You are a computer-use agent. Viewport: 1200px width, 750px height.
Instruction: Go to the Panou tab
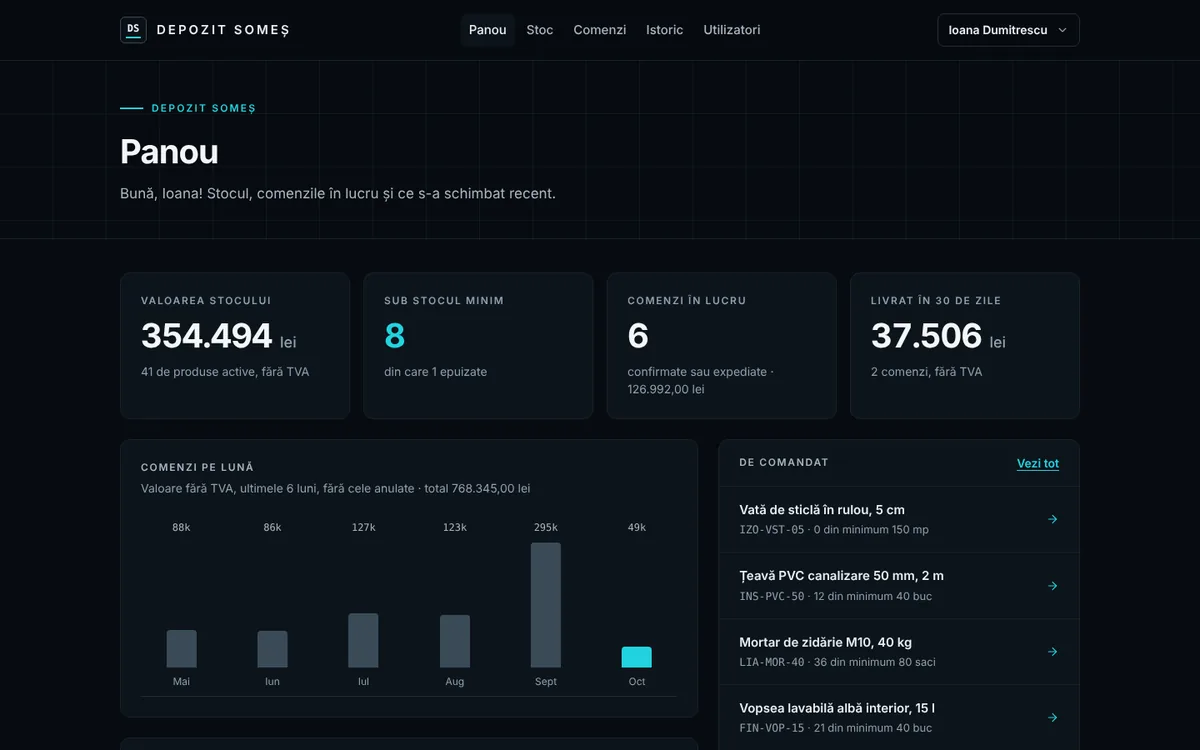[x=488, y=30]
